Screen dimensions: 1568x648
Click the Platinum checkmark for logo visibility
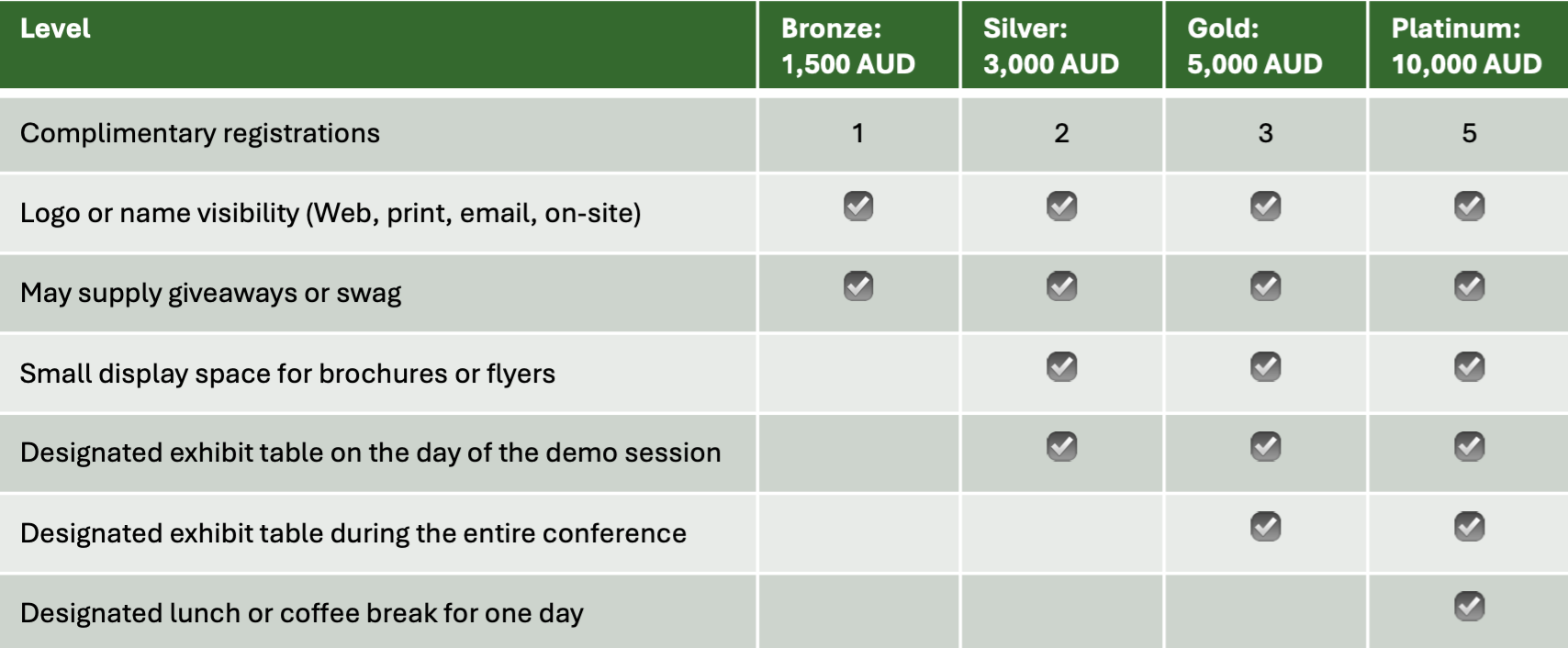1469,206
